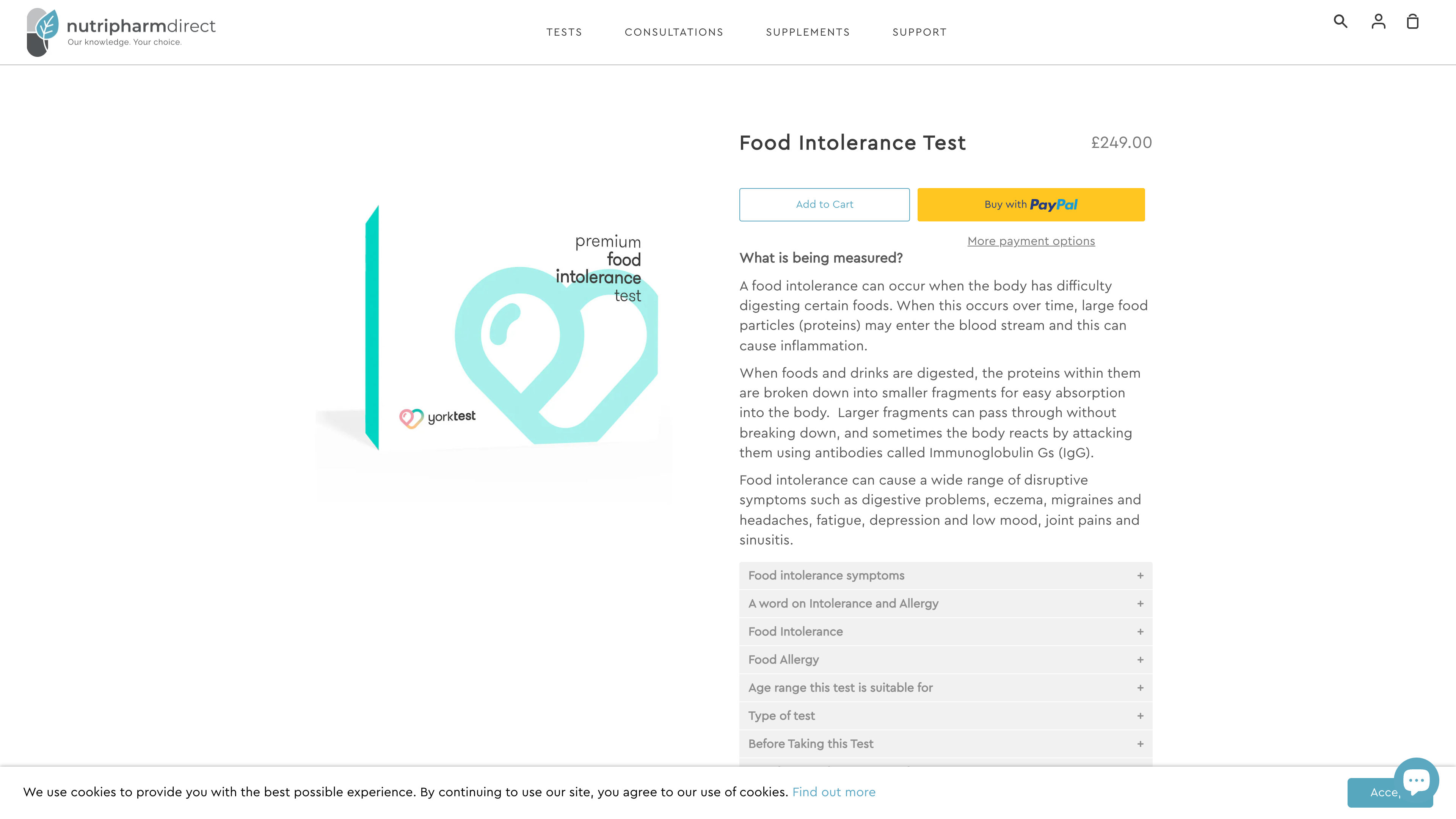
Task: Open Age range this test is suitable for
Action: pyautogui.click(x=945, y=688)
